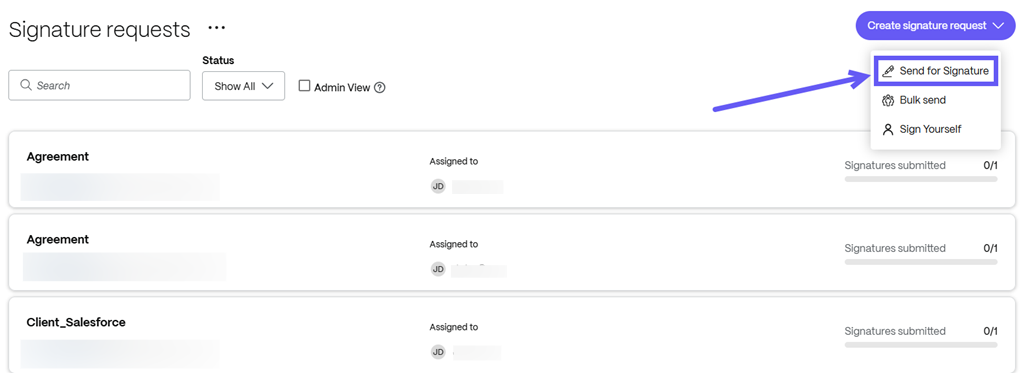Open the Client_Salesforce signature request
The width and height of the screenshot is (1030, 373).
click(512, 335)
